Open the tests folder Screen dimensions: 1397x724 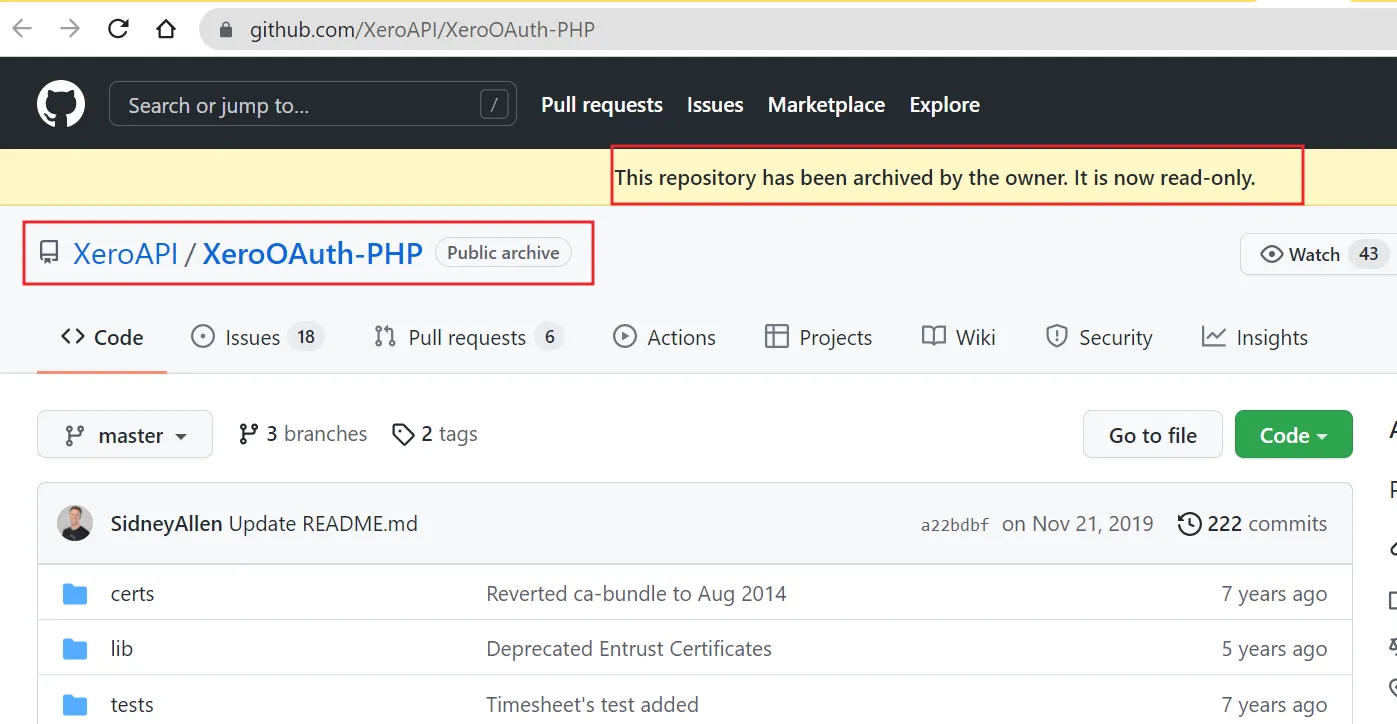[x=132, y=704]
